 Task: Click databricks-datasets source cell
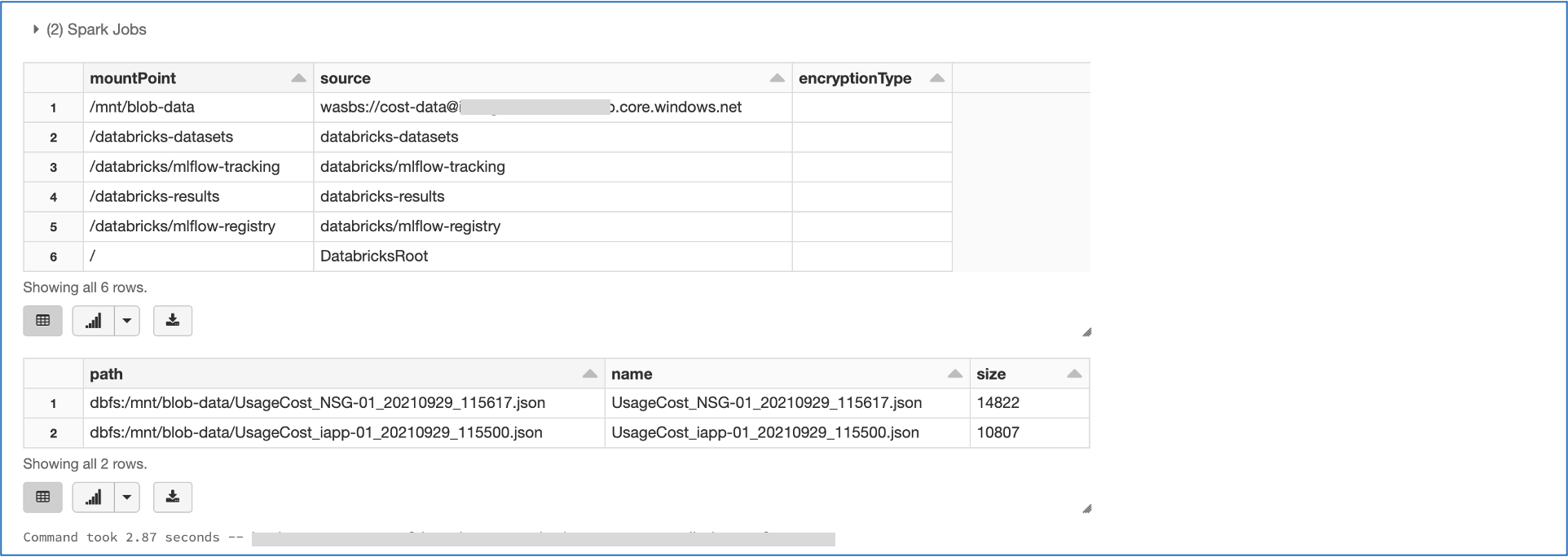point(553,137)
